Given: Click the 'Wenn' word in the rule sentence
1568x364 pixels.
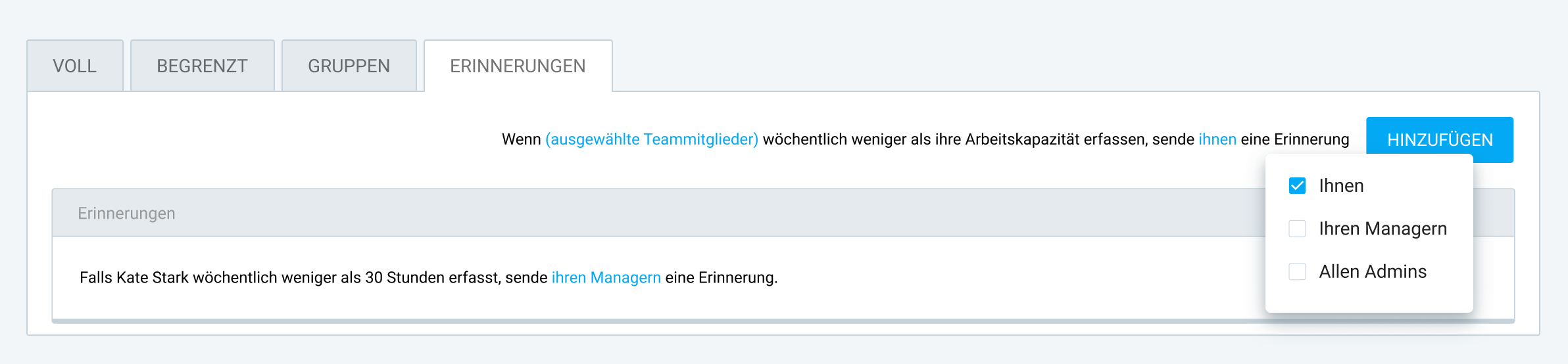Looking at the screenshot, I should coord(521,139).
